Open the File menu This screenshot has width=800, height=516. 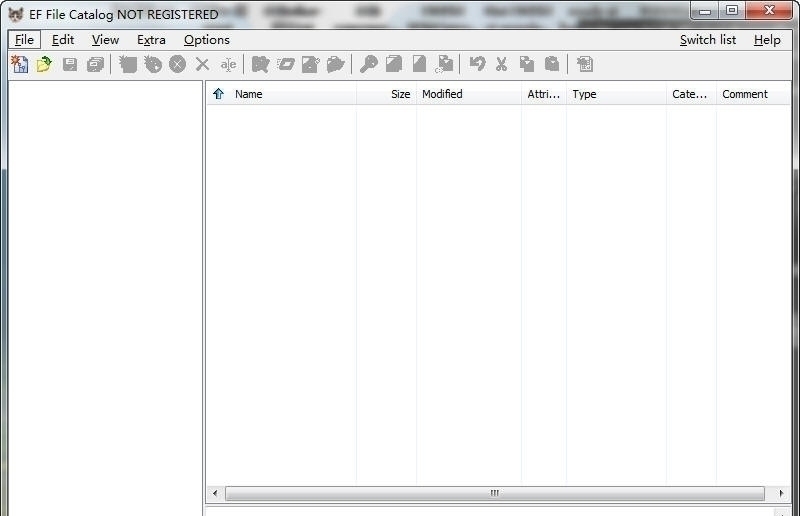24,40
